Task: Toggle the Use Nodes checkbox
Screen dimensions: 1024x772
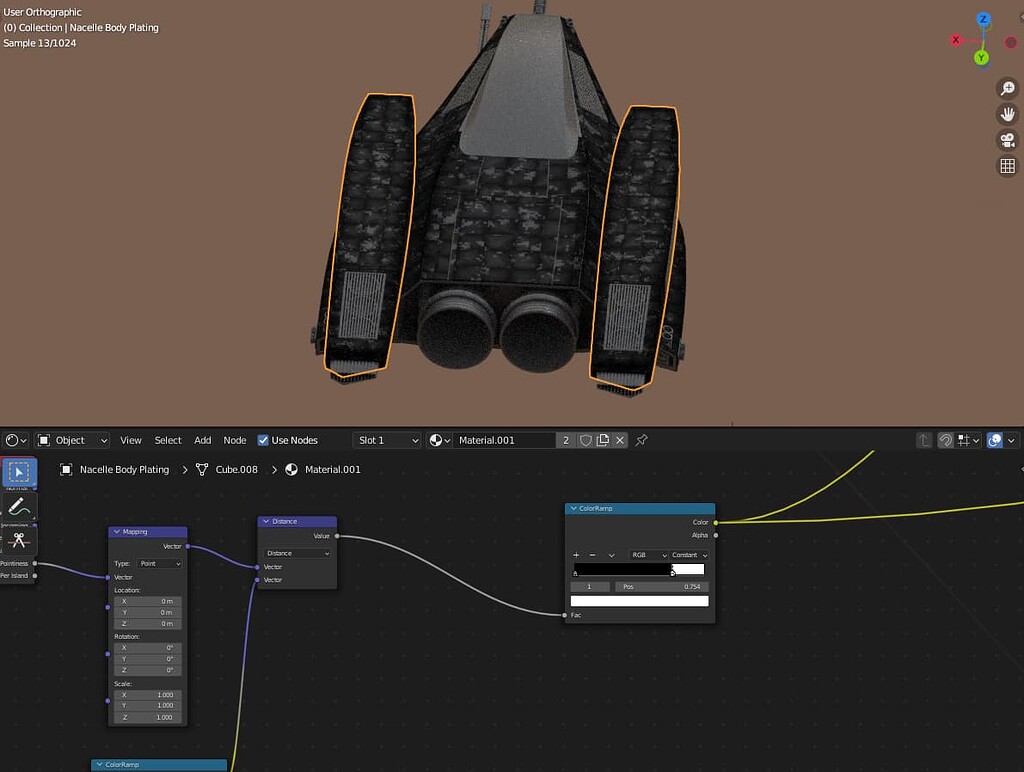Action: (x=262, y=440)
